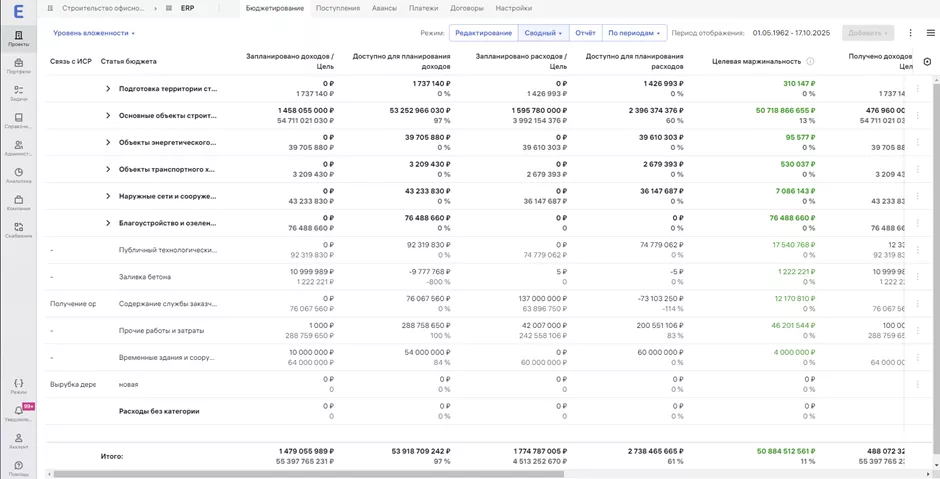This screenshot has width=940, height=479.
Task: Click the Целевая маржинальность info icon
Action: tap(810, 61)
